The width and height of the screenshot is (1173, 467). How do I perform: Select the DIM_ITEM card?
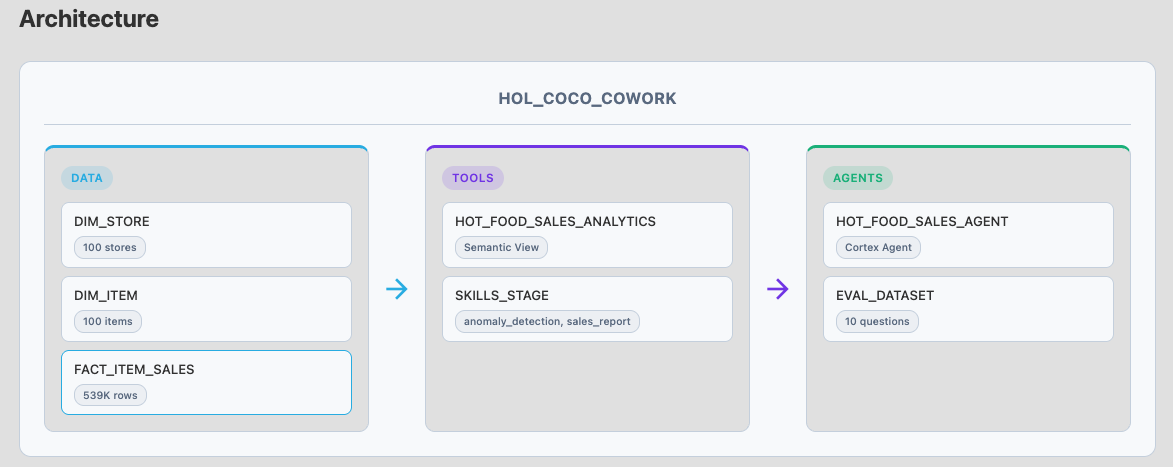[x=206, y=309]
